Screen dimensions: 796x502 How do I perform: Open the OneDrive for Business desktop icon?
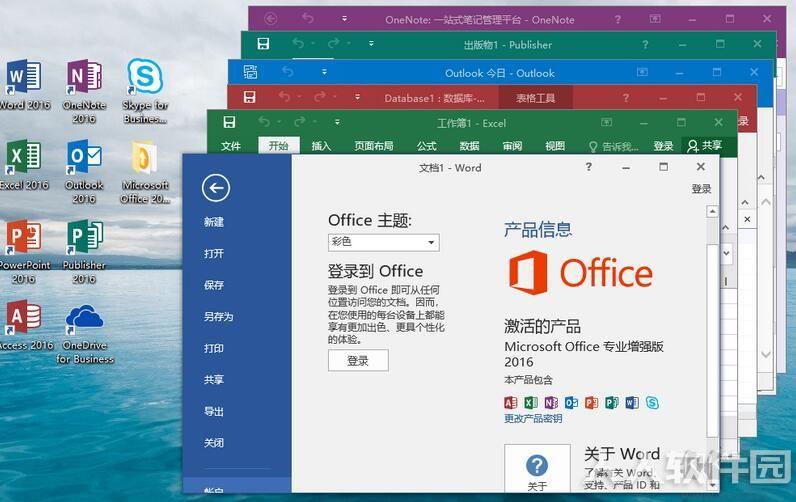coord(84,332)
